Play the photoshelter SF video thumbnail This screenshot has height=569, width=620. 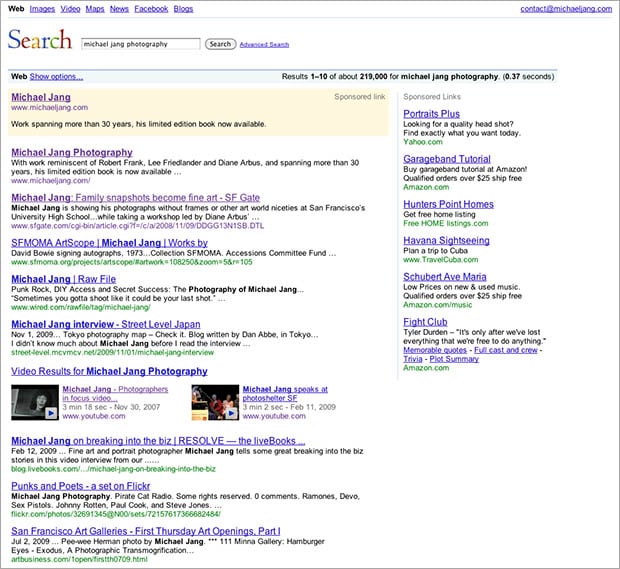tap(215, 402)
